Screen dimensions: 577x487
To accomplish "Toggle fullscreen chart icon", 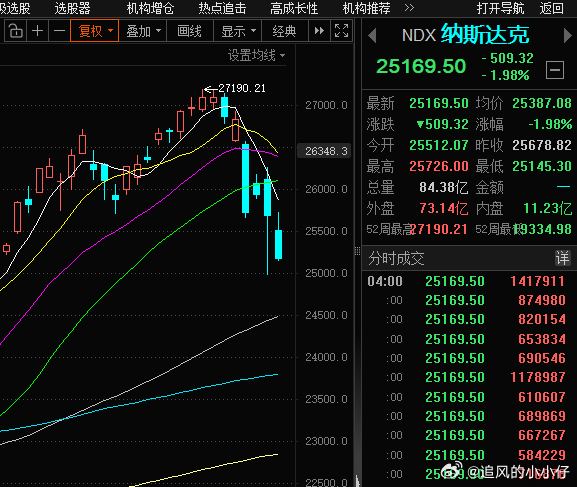I will [341, 31].
